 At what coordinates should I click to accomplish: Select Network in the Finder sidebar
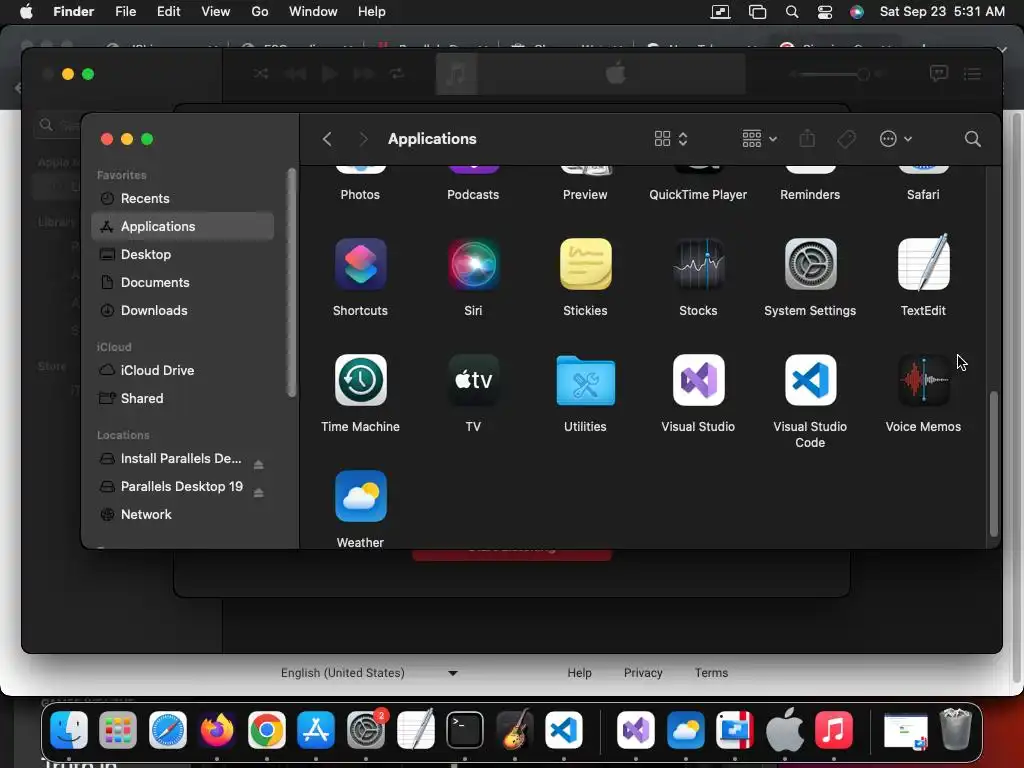coord(183,515)
